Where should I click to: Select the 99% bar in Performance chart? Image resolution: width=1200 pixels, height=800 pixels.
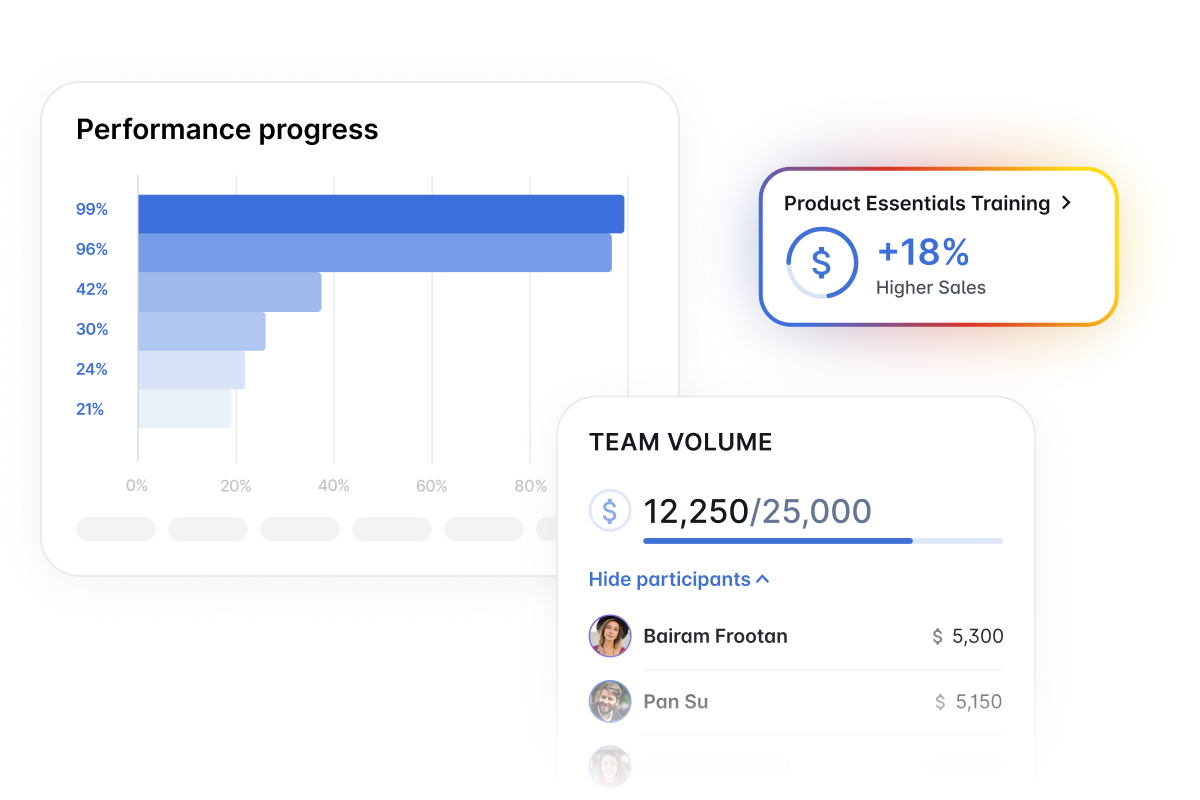pos(380,214)
